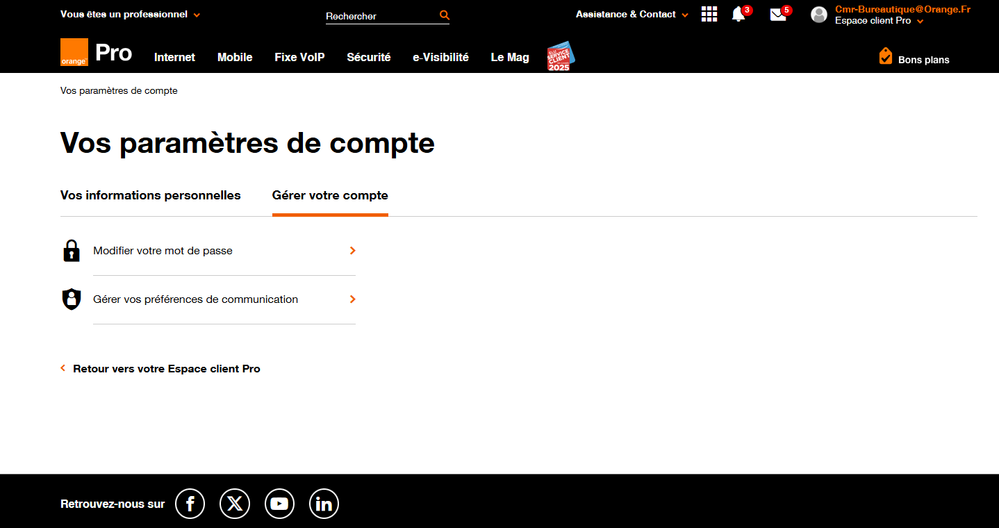999x528 pixels.
Task: Go back via Retour vers votre Espace client Pro
Action: coord(166,369)
